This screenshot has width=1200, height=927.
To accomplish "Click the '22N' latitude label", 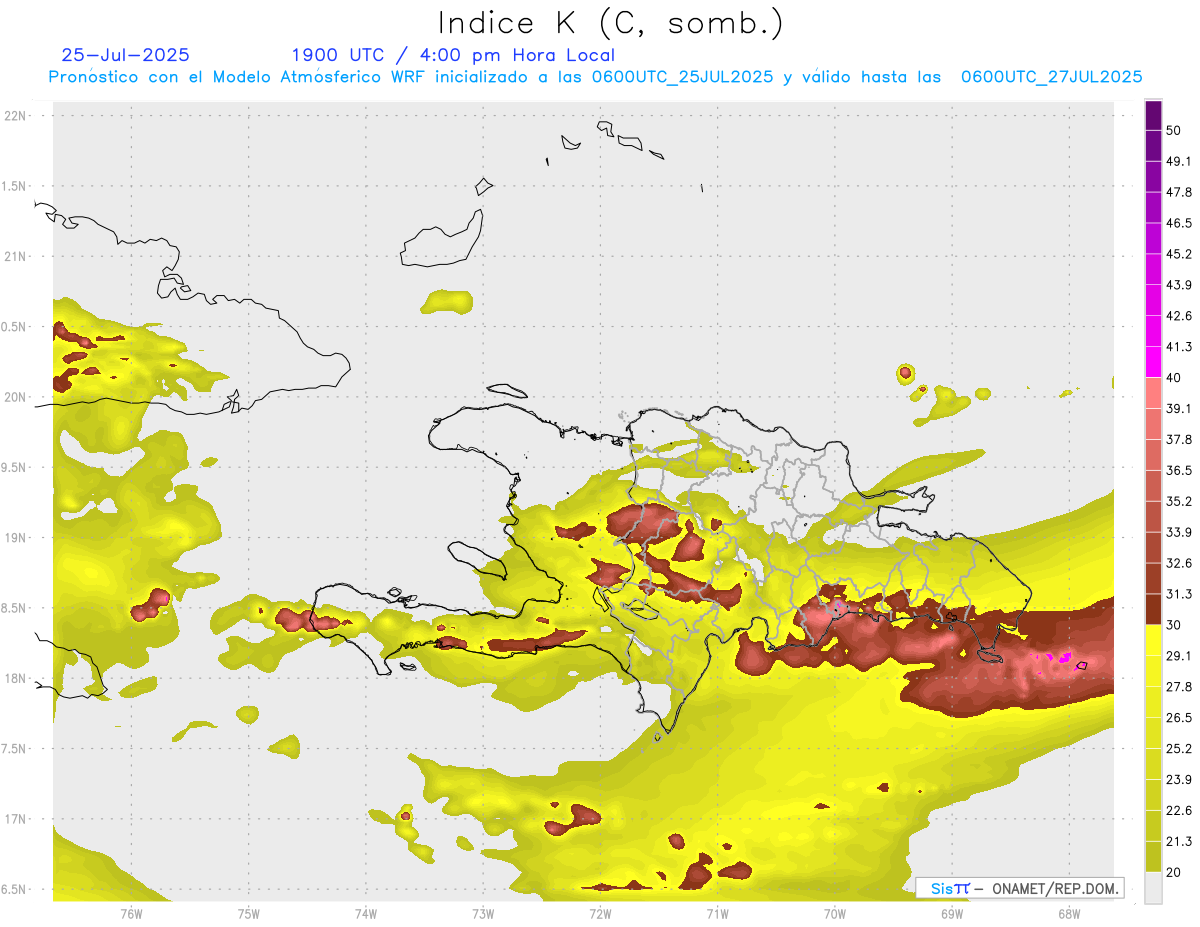I will pyautogui.click(x=15, y=116).
